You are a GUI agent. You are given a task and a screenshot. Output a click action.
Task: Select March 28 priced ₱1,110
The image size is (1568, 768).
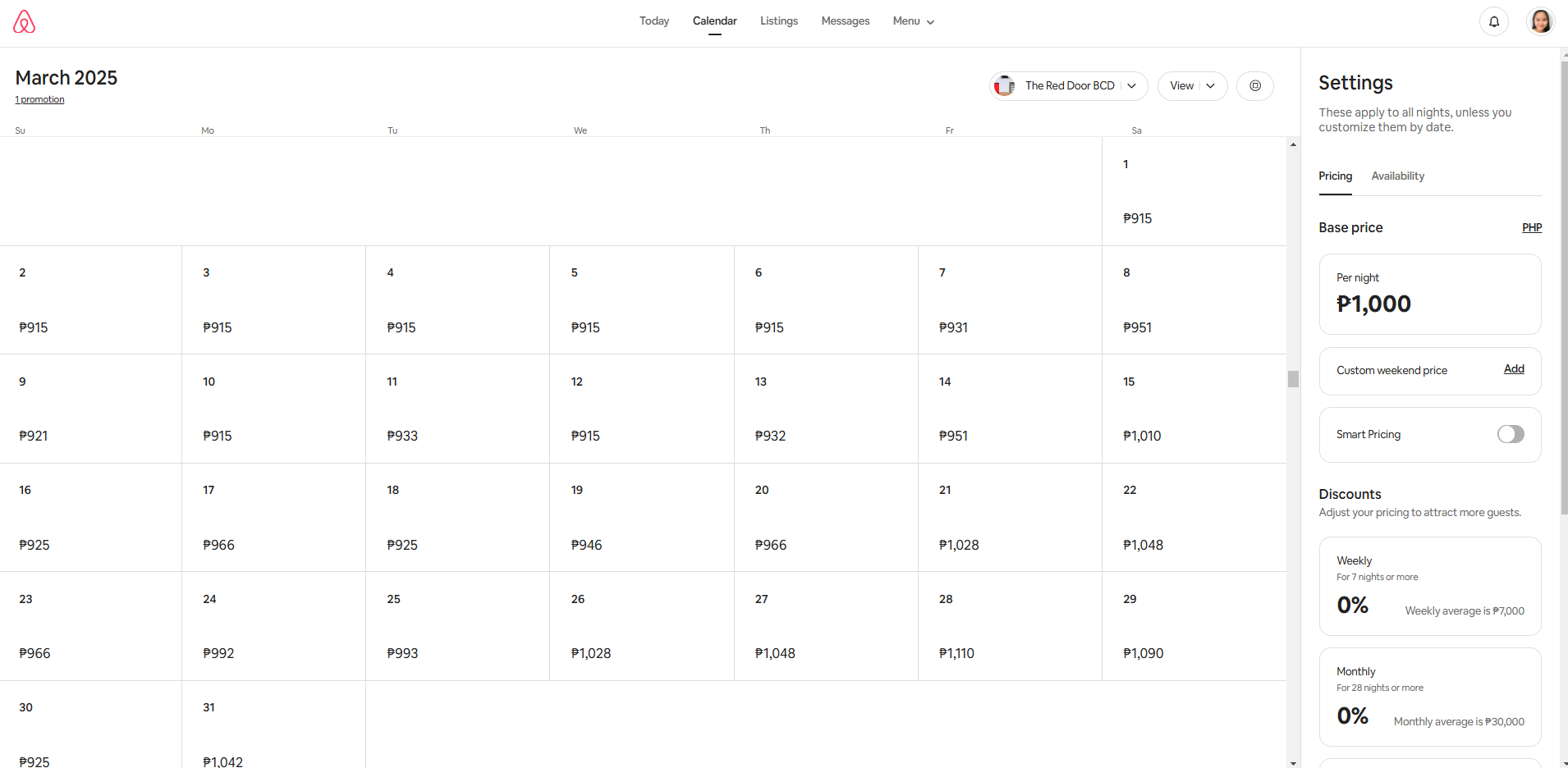point(1010,626)
